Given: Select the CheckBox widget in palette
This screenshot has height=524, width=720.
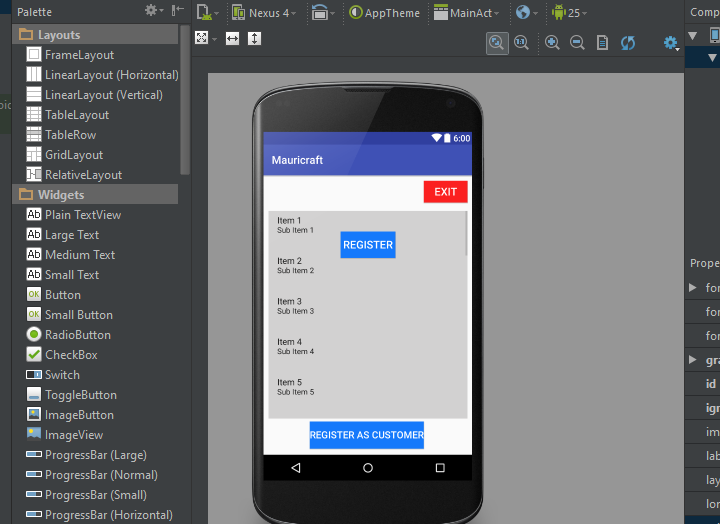Looking at the screenshot, I should (x=71, y=355).
